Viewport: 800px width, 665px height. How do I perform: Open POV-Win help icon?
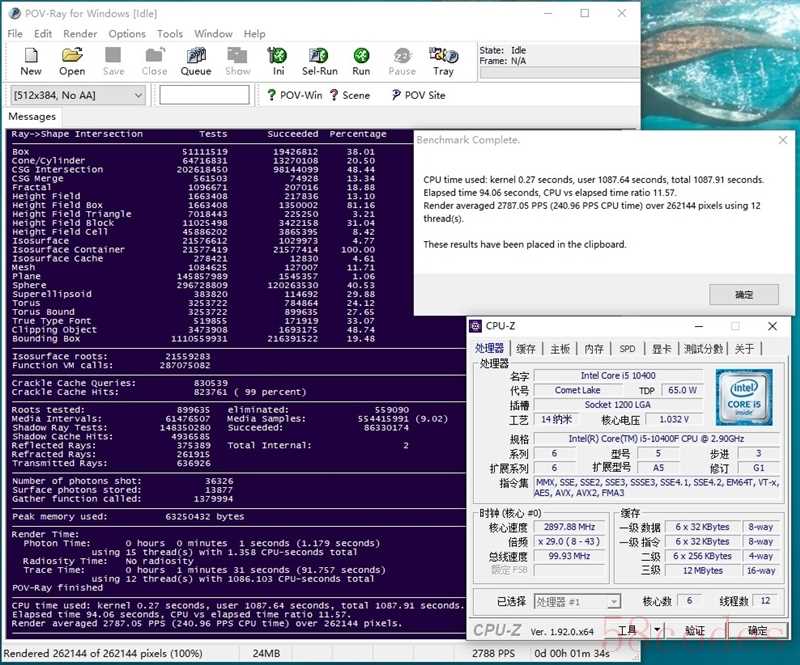point(294,95)
